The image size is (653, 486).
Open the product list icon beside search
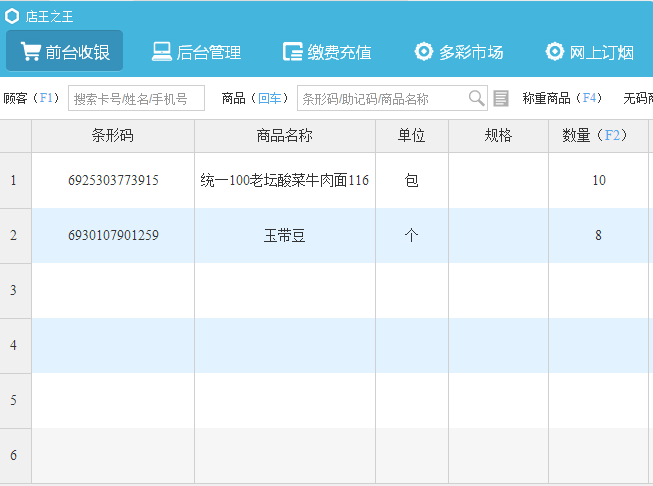(x=501, y=98)
